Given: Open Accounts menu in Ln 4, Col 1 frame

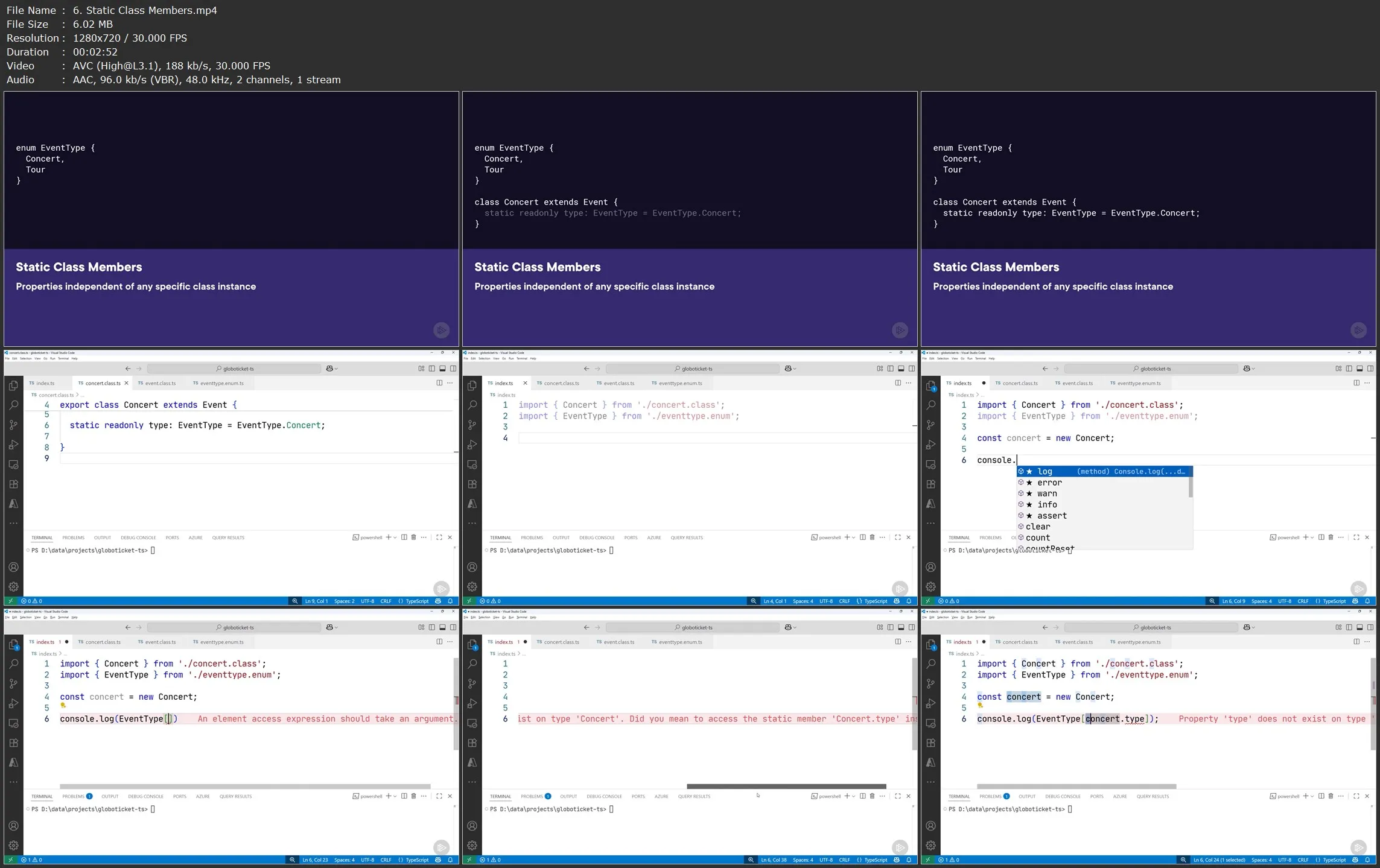Looking at the screenshot, I should click(472, 567).
